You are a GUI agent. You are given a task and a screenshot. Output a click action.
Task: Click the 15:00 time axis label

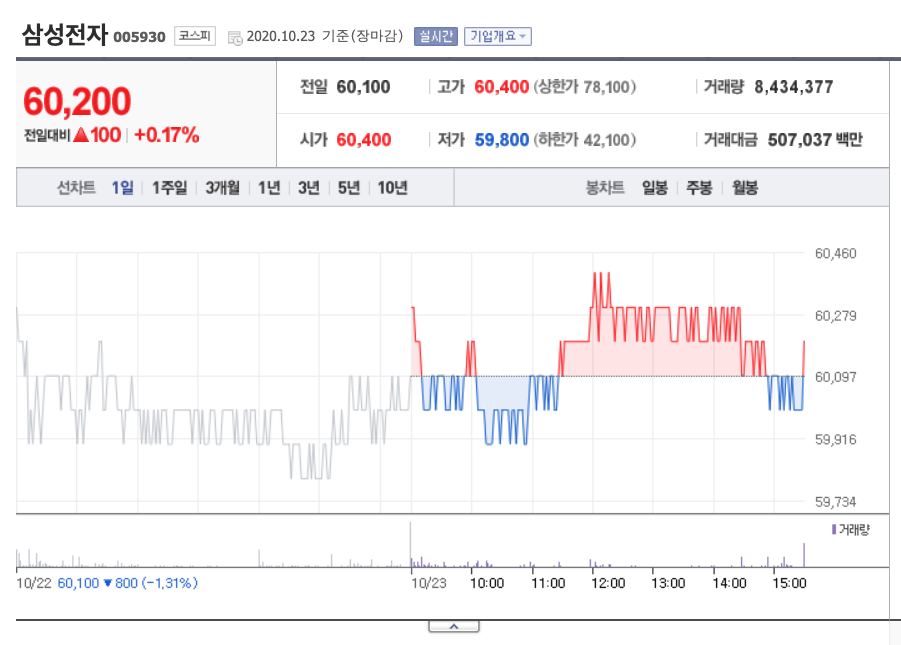point(790,583)
